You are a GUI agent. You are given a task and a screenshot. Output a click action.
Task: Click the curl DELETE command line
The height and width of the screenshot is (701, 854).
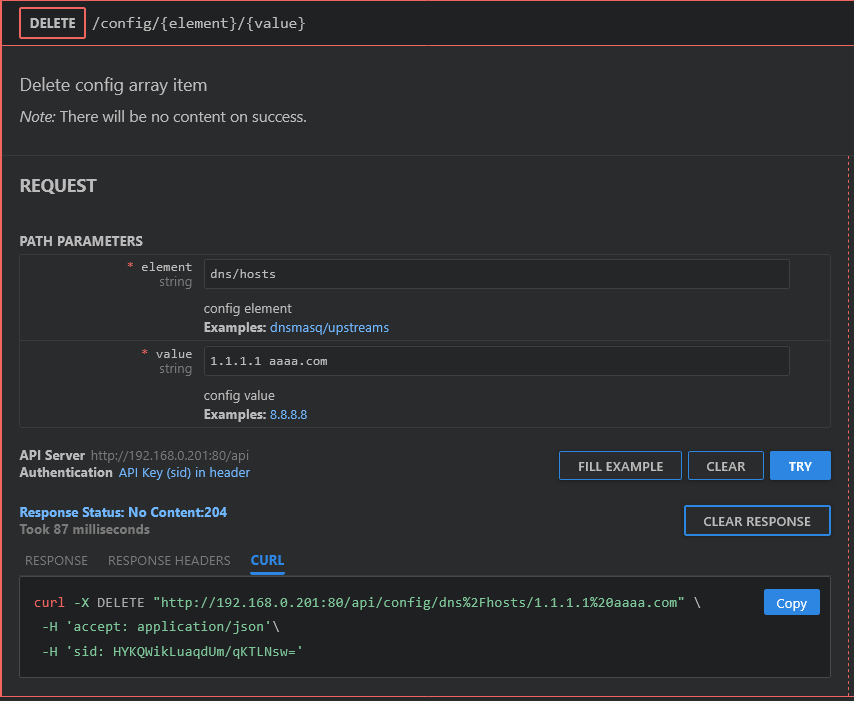click(360, 603)
